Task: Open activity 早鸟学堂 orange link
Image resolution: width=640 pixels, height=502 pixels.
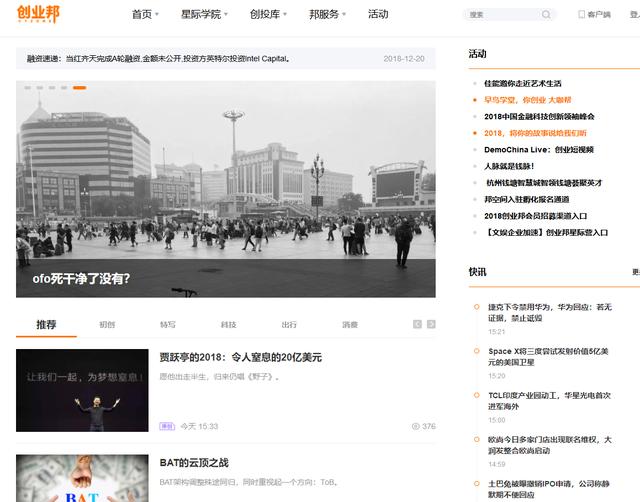Action: coord(527,100)
